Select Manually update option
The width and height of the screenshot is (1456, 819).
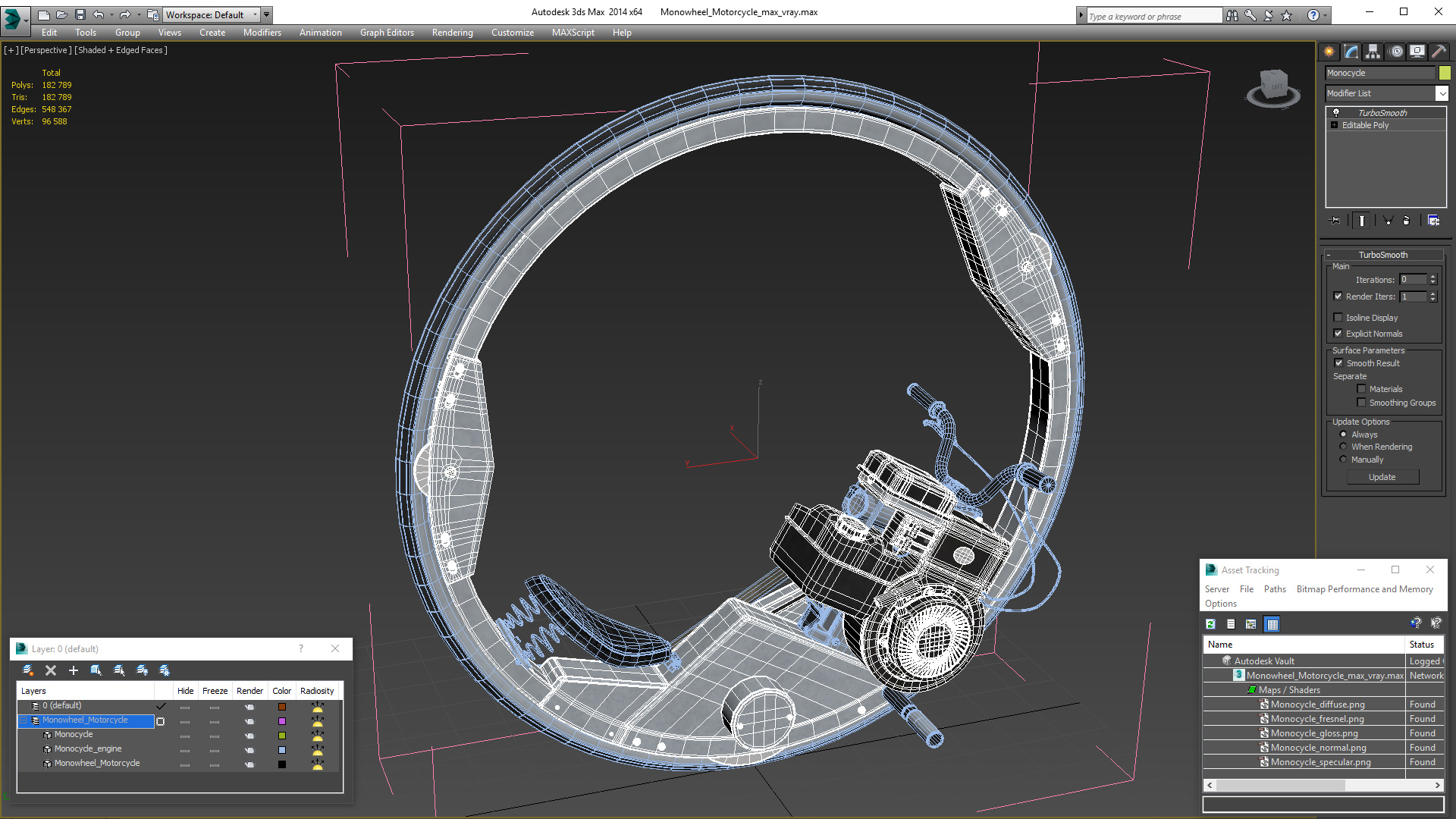click(x=1343, y=460)
